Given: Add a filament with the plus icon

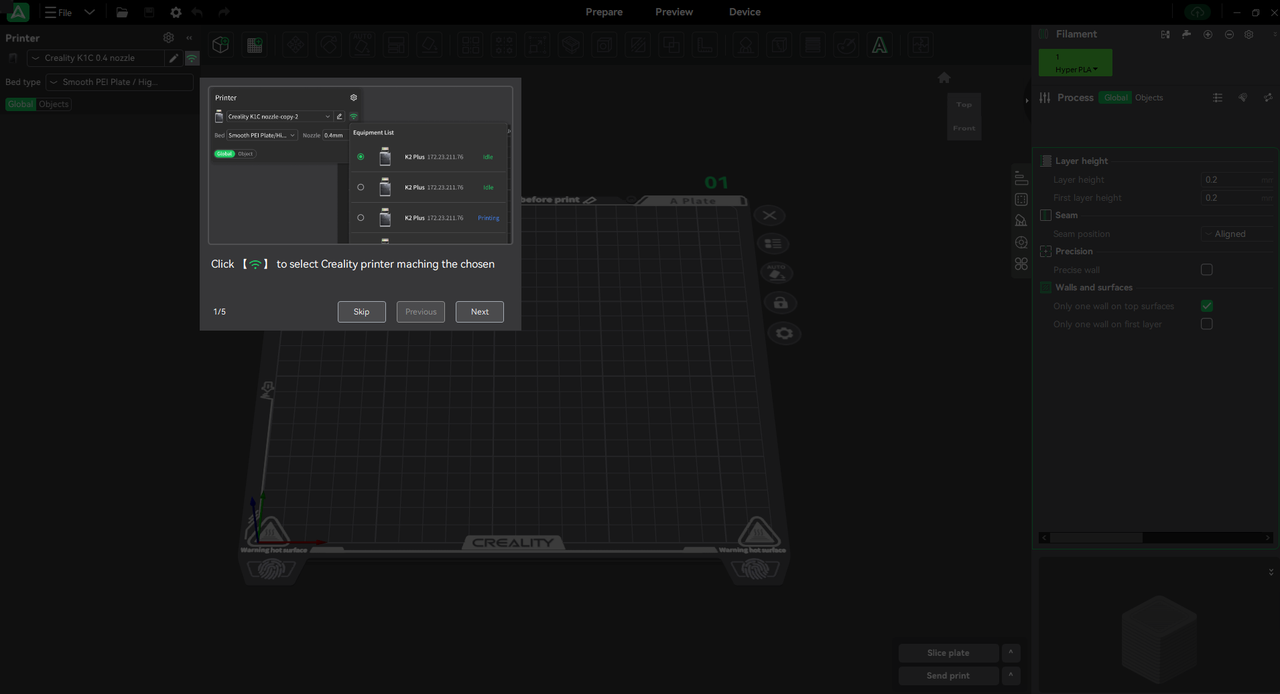Looking at the screenshot, I should [1208, 34].
